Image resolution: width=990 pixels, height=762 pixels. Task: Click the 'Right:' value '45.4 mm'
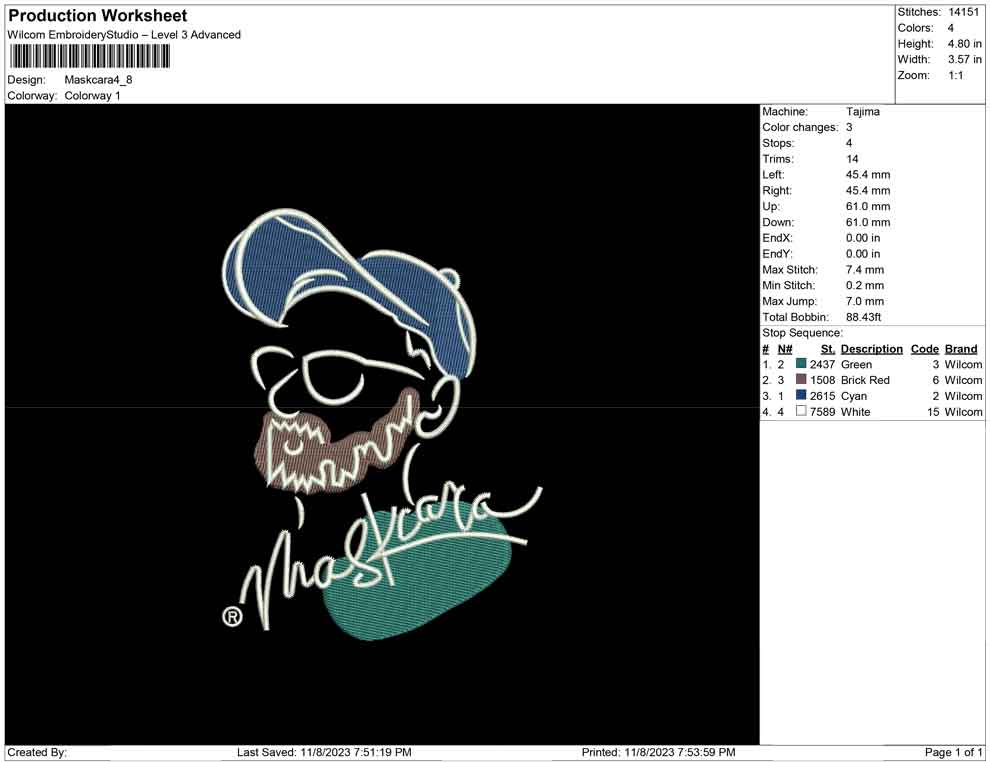pos(868,190)
